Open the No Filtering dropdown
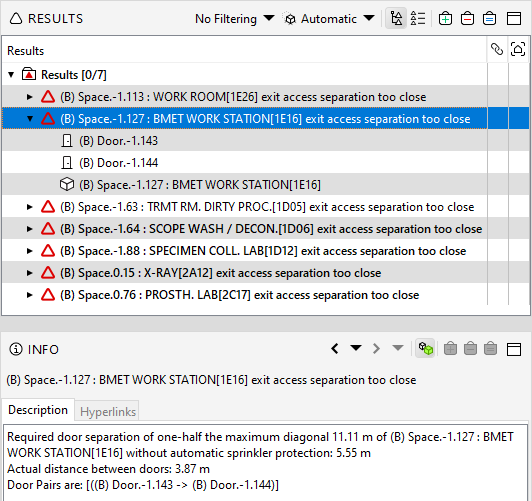This screenshot has height=501, width=532. (234, 19)
